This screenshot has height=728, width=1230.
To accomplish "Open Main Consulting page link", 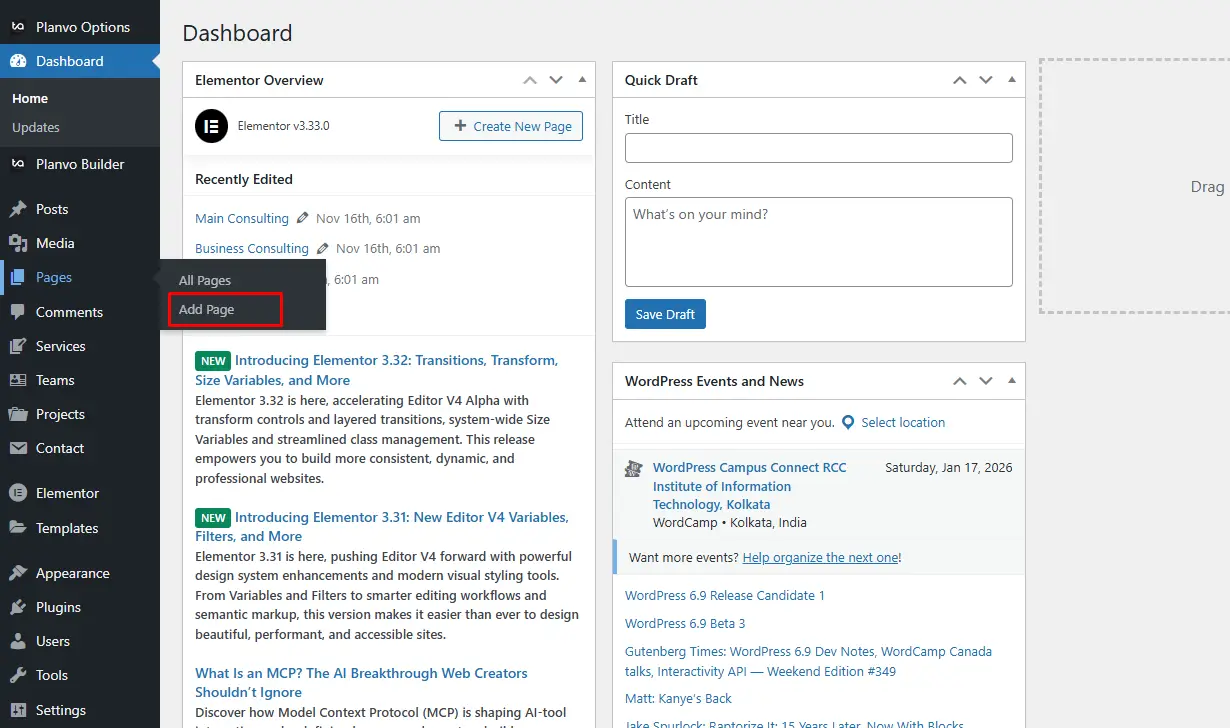I will click(x=242, y=218).
